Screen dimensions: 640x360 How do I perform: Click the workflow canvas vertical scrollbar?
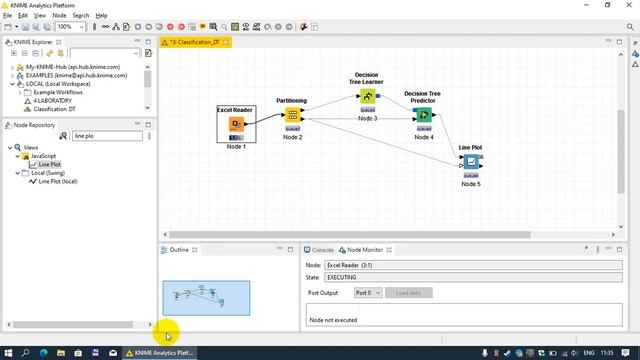pyautogui.click(x=621, y=151)
